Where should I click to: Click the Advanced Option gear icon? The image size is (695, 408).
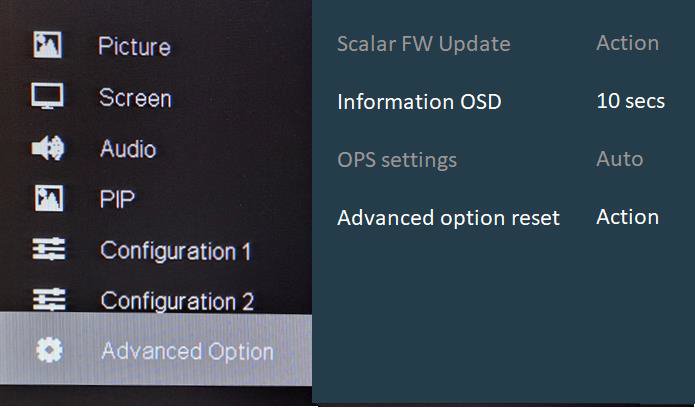pos(48,350)
